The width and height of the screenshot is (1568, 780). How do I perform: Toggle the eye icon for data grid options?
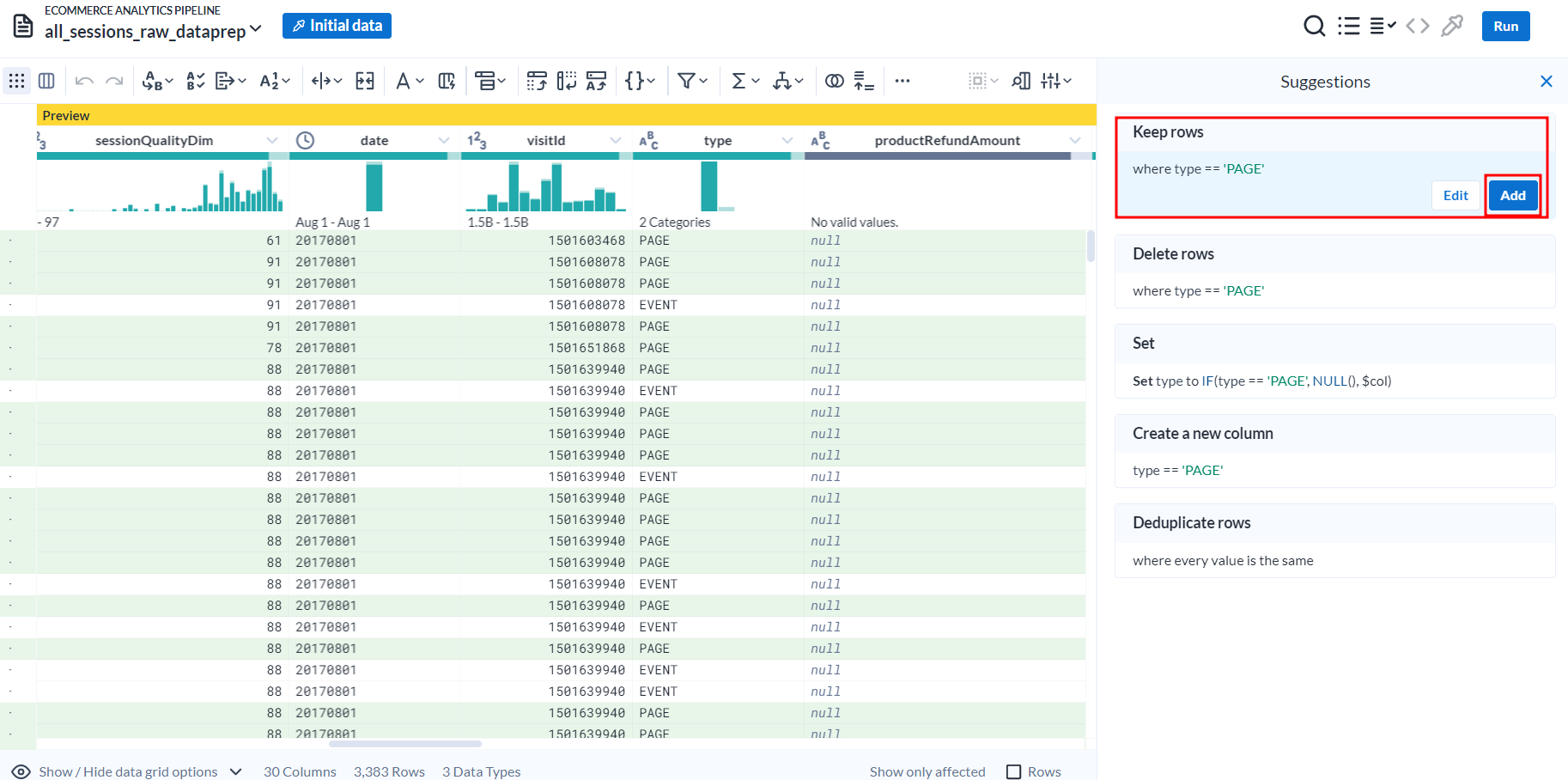point(21,771)
